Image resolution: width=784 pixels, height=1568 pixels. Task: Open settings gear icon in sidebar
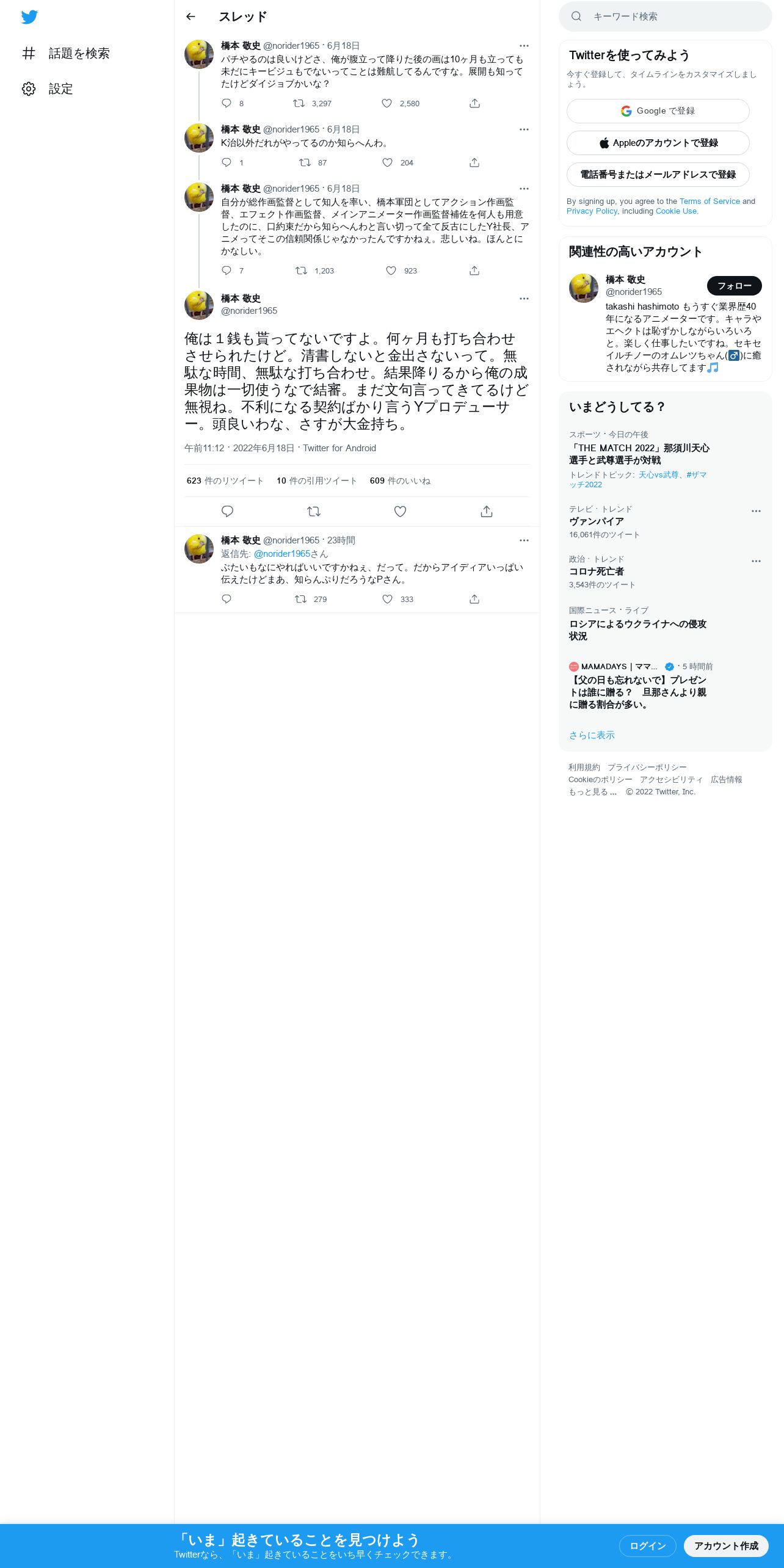click(29, 89)
